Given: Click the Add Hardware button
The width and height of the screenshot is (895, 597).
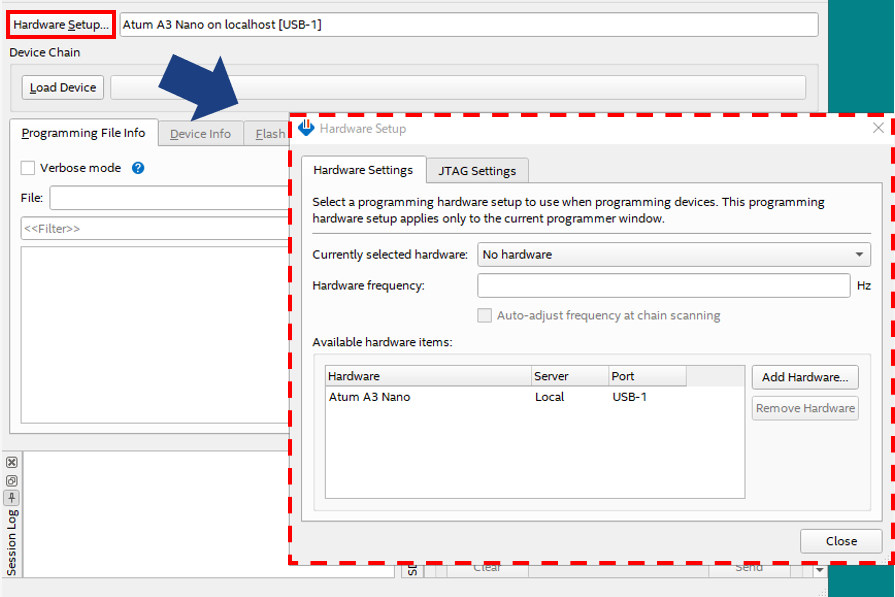Looking at the screenshot, I should click(804, 377).
